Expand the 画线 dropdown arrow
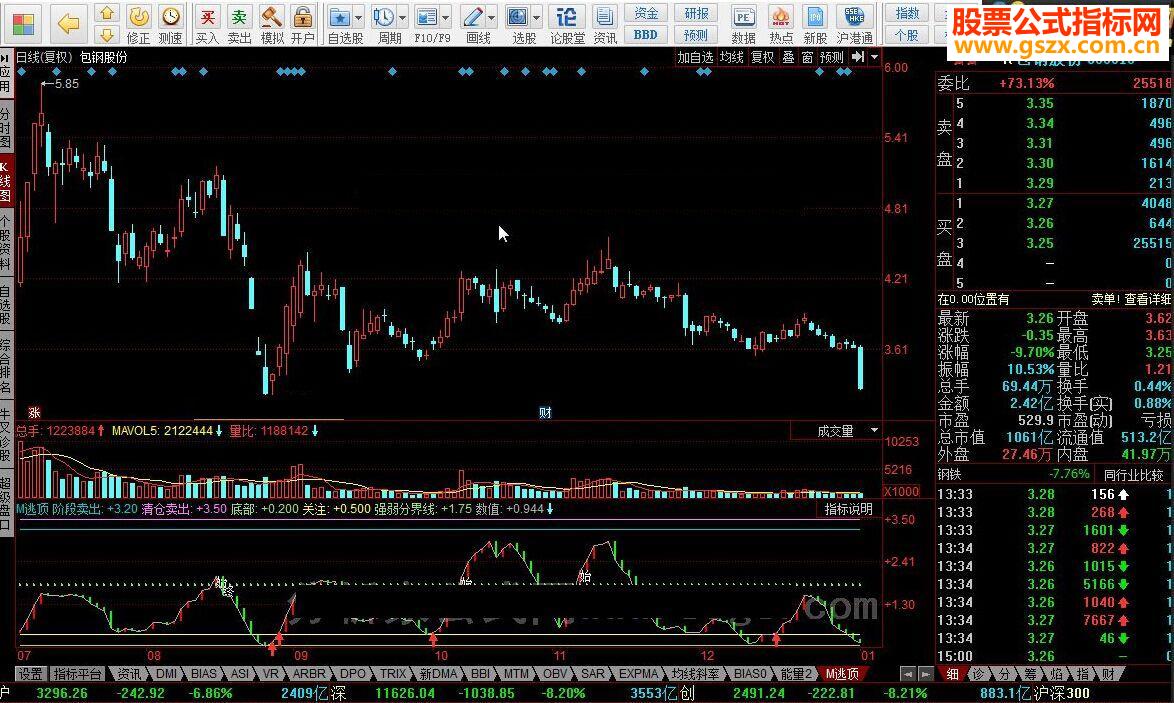 [491, 17]
